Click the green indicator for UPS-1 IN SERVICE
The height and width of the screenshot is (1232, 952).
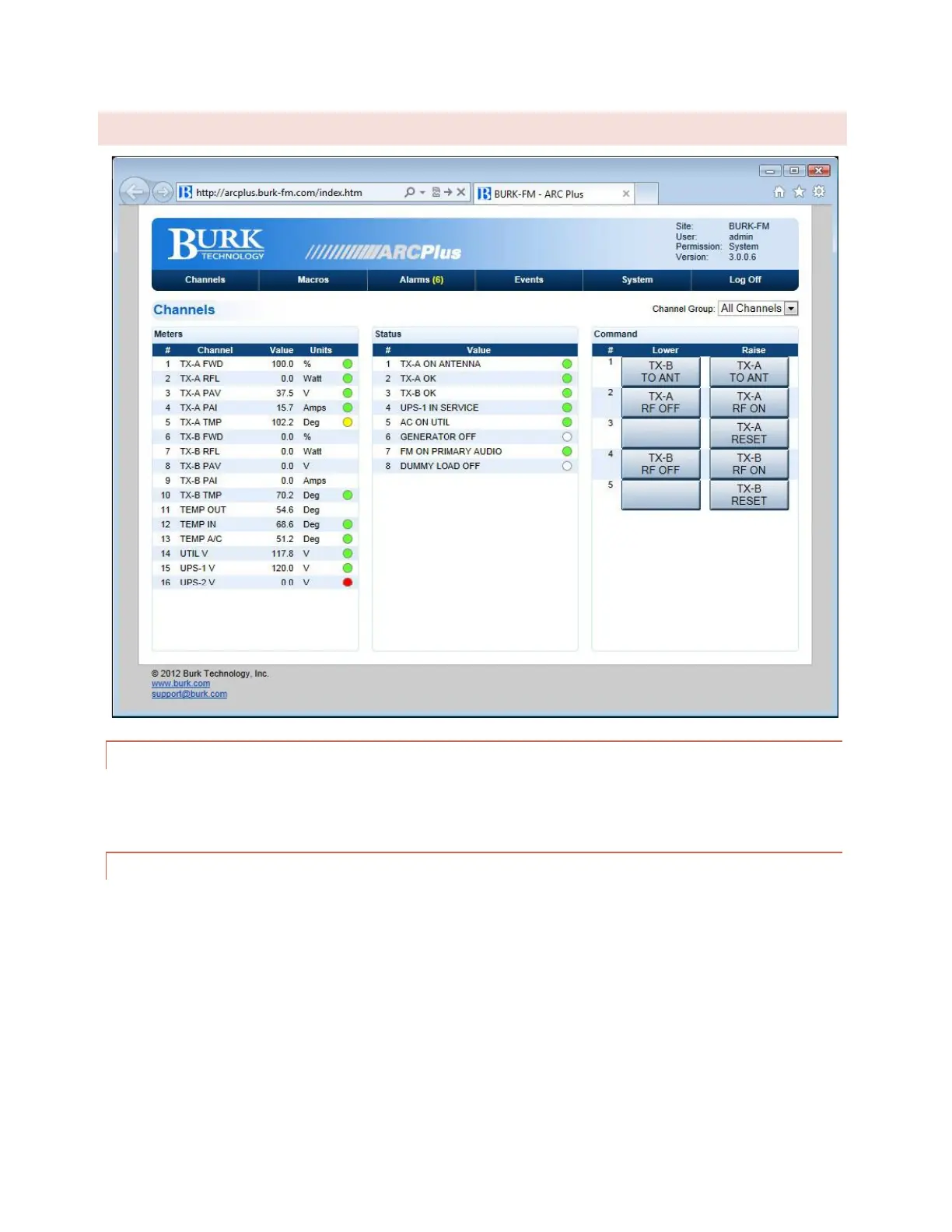567,408
